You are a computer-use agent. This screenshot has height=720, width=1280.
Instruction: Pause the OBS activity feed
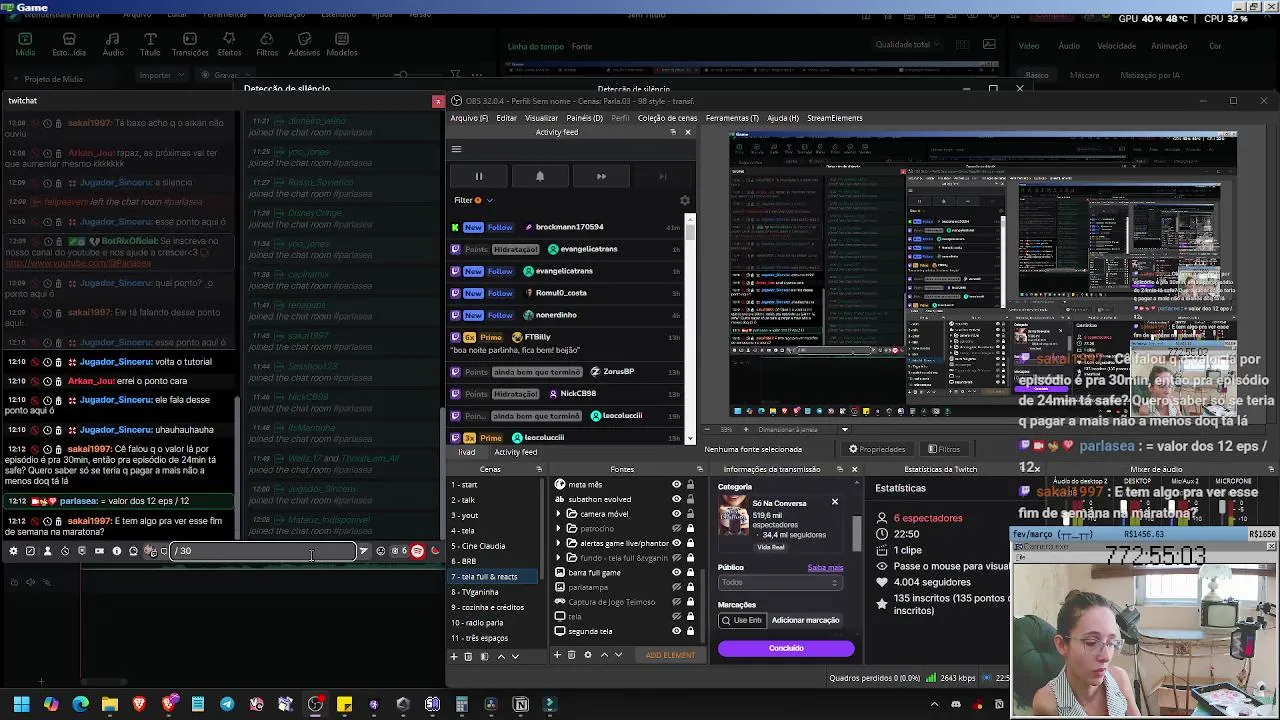pyautogui.click(x=478, y=176)
